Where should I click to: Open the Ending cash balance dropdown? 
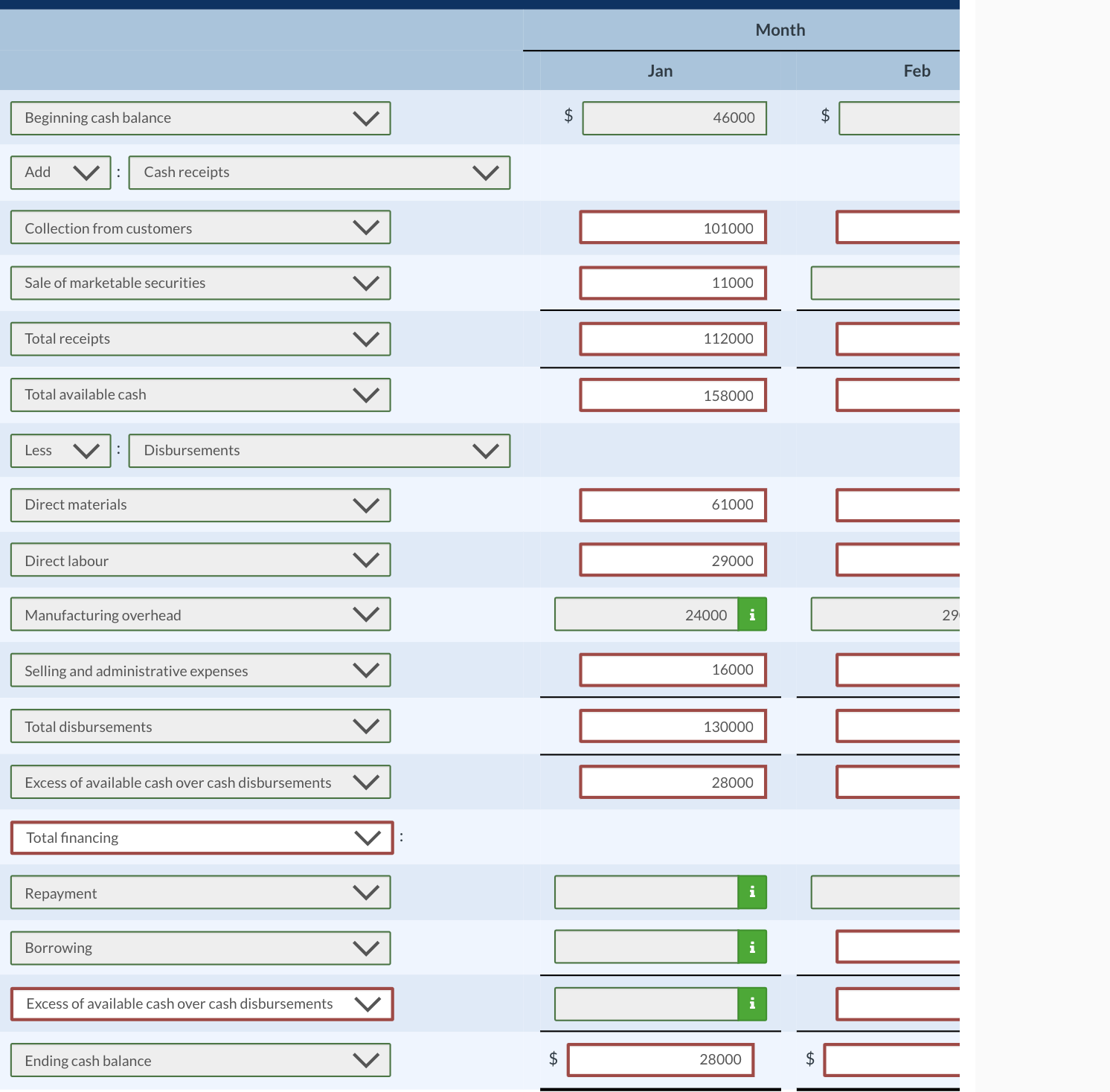pyautogui.click(x=201, y=1060)
